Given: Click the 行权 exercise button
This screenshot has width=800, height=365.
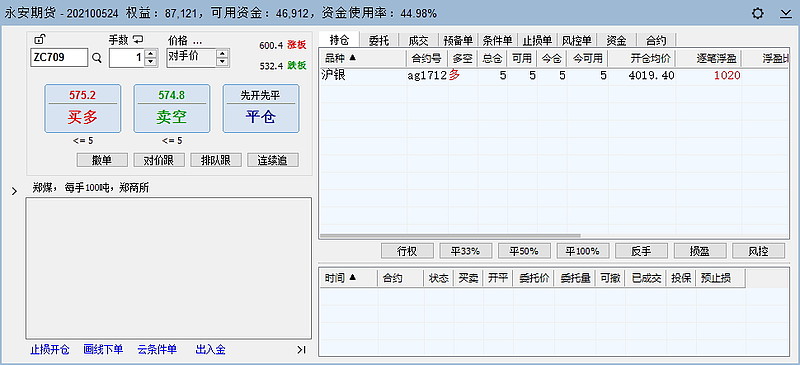Looking at the screenshot, I should pos(407,251).
